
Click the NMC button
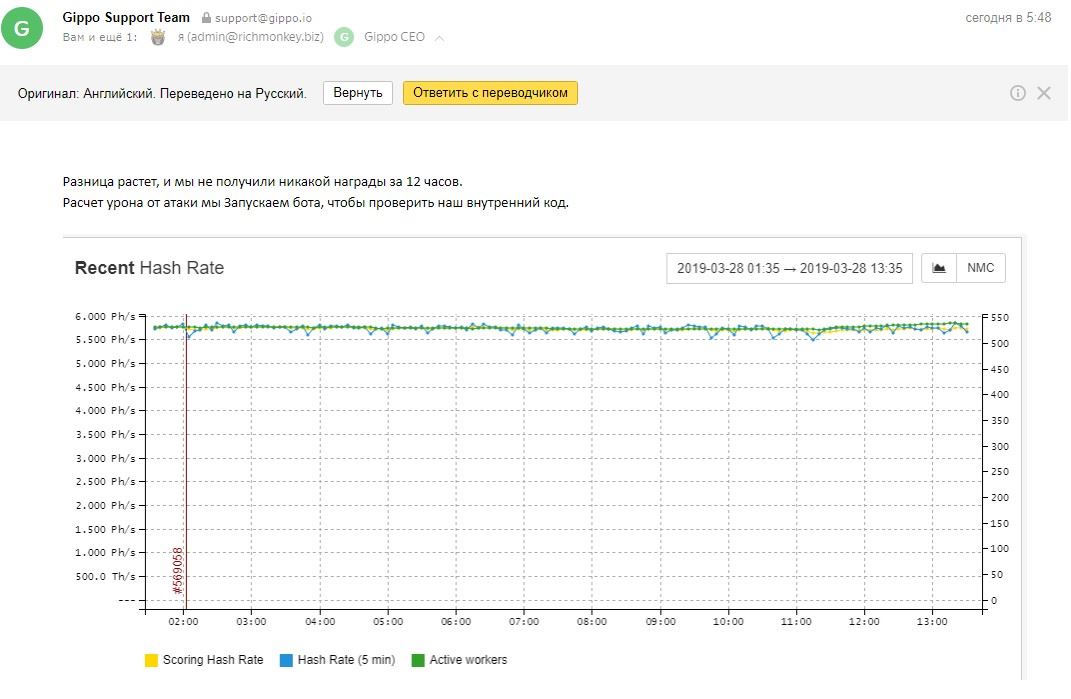981,268
